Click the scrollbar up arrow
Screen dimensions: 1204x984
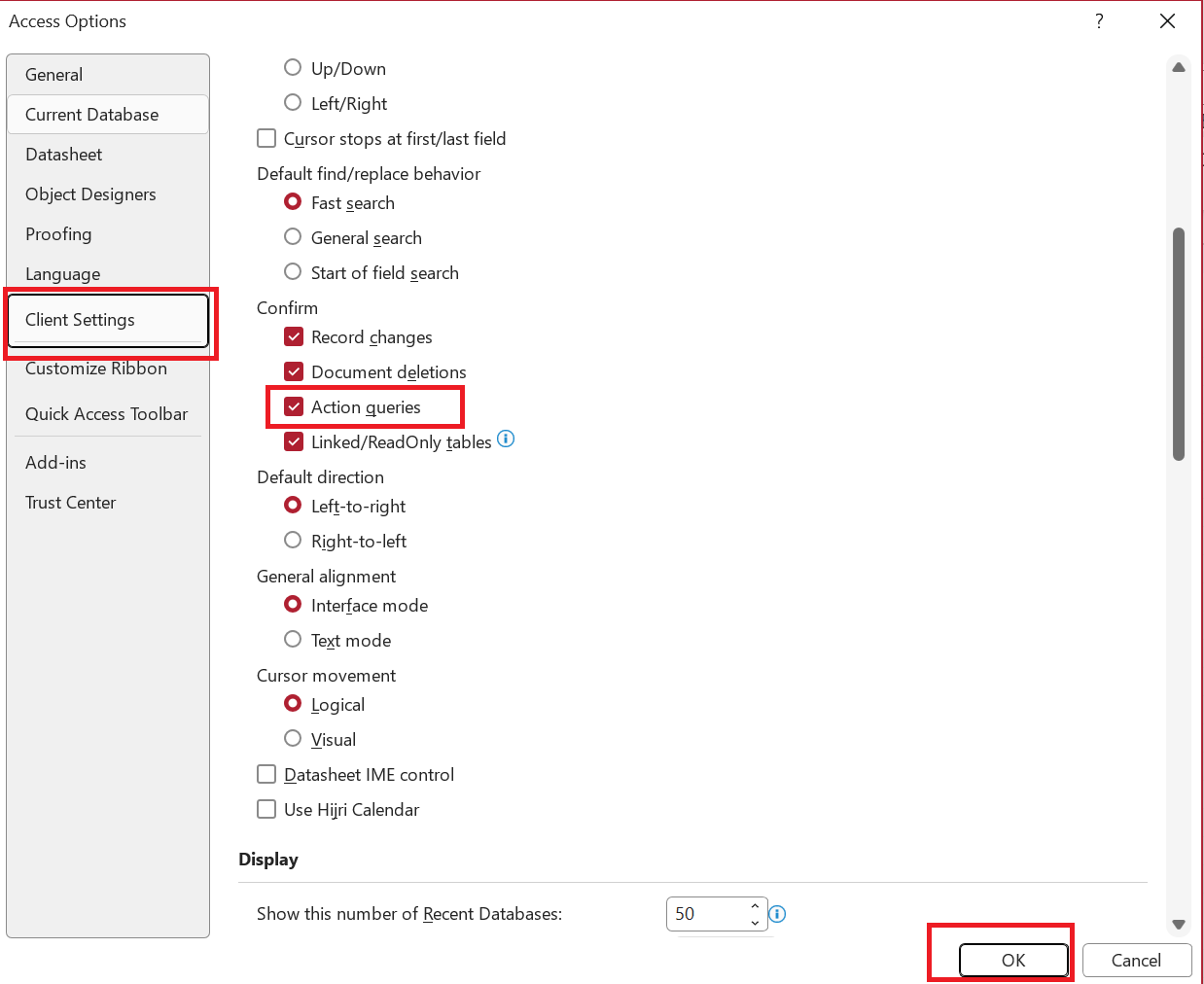[x=1179, y=68]
